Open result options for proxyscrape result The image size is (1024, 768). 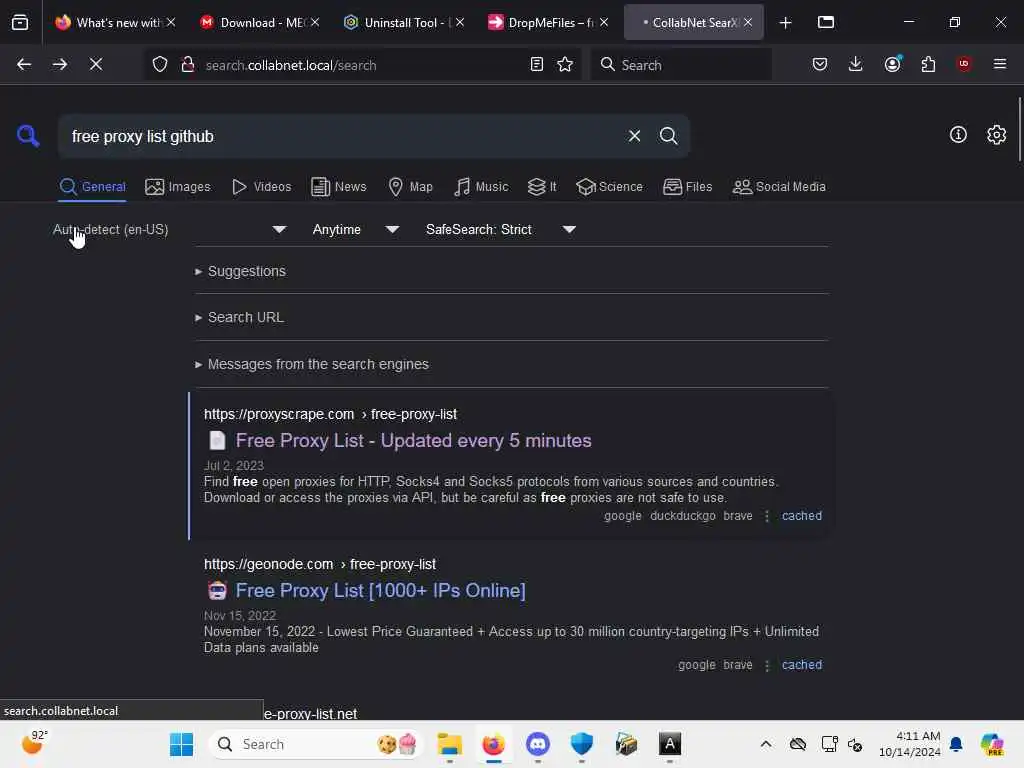click(767, 516)
